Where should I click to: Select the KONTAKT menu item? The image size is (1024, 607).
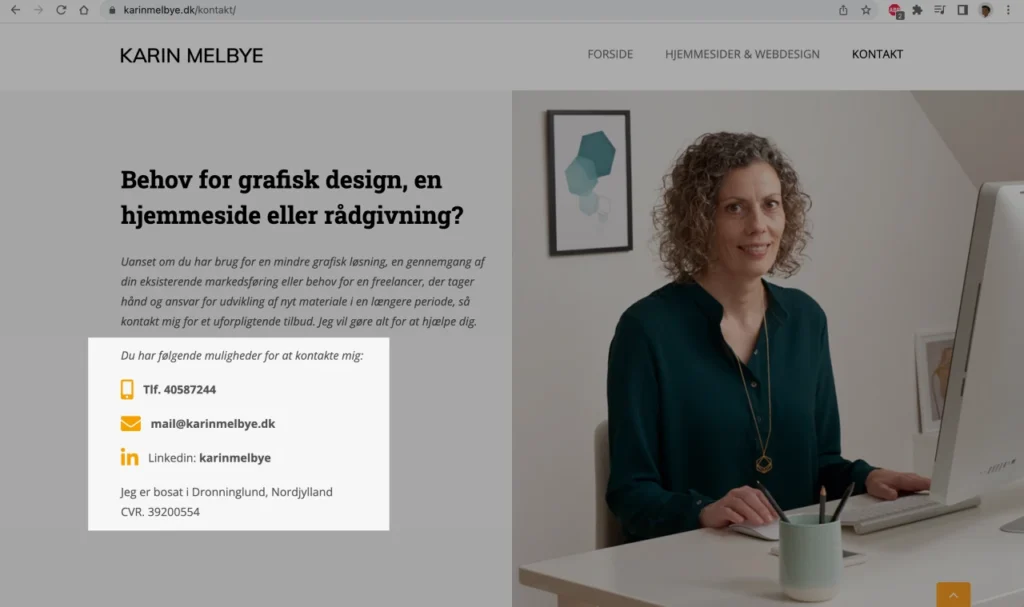pos(877,54)
